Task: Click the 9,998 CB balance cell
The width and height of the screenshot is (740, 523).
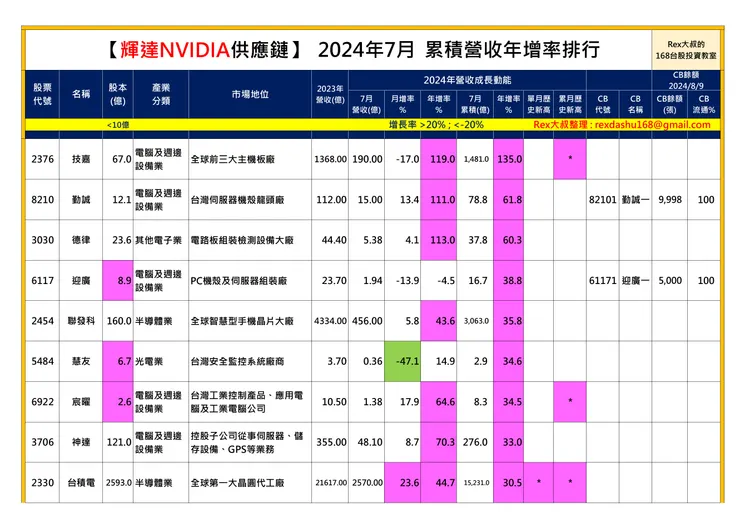Action: coord(670,200)
